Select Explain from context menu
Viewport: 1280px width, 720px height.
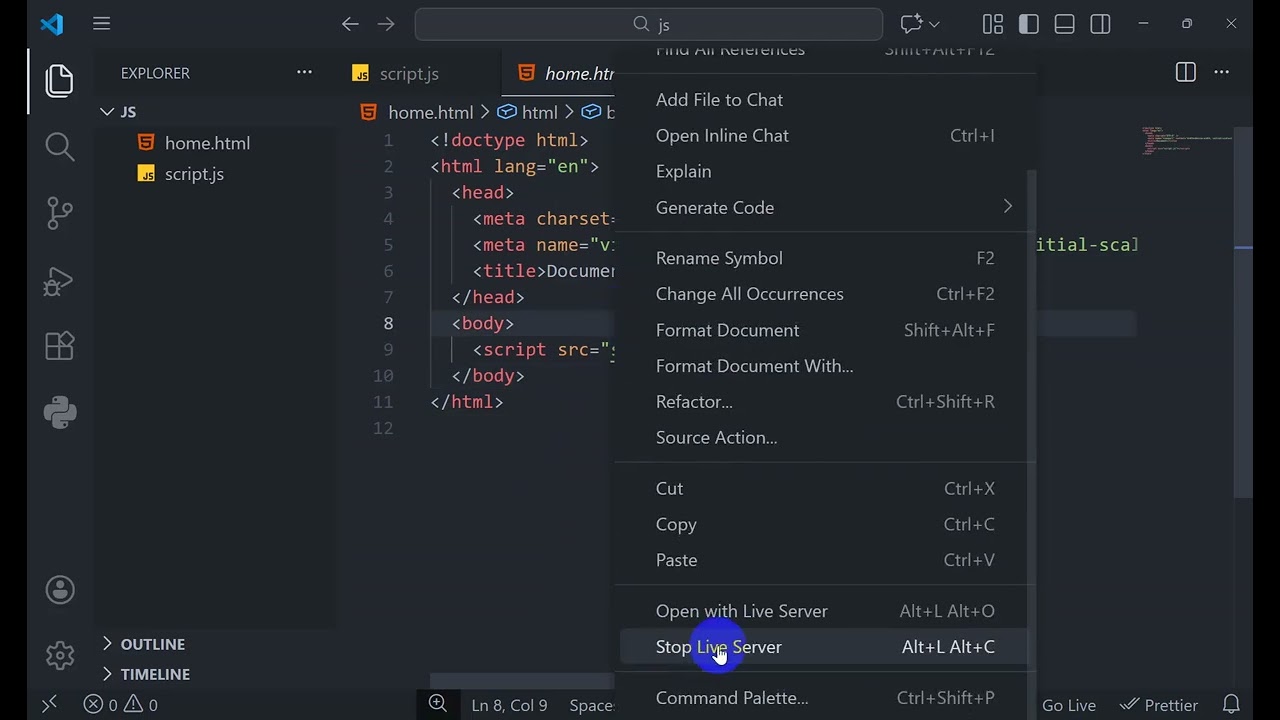pos(825,171)
